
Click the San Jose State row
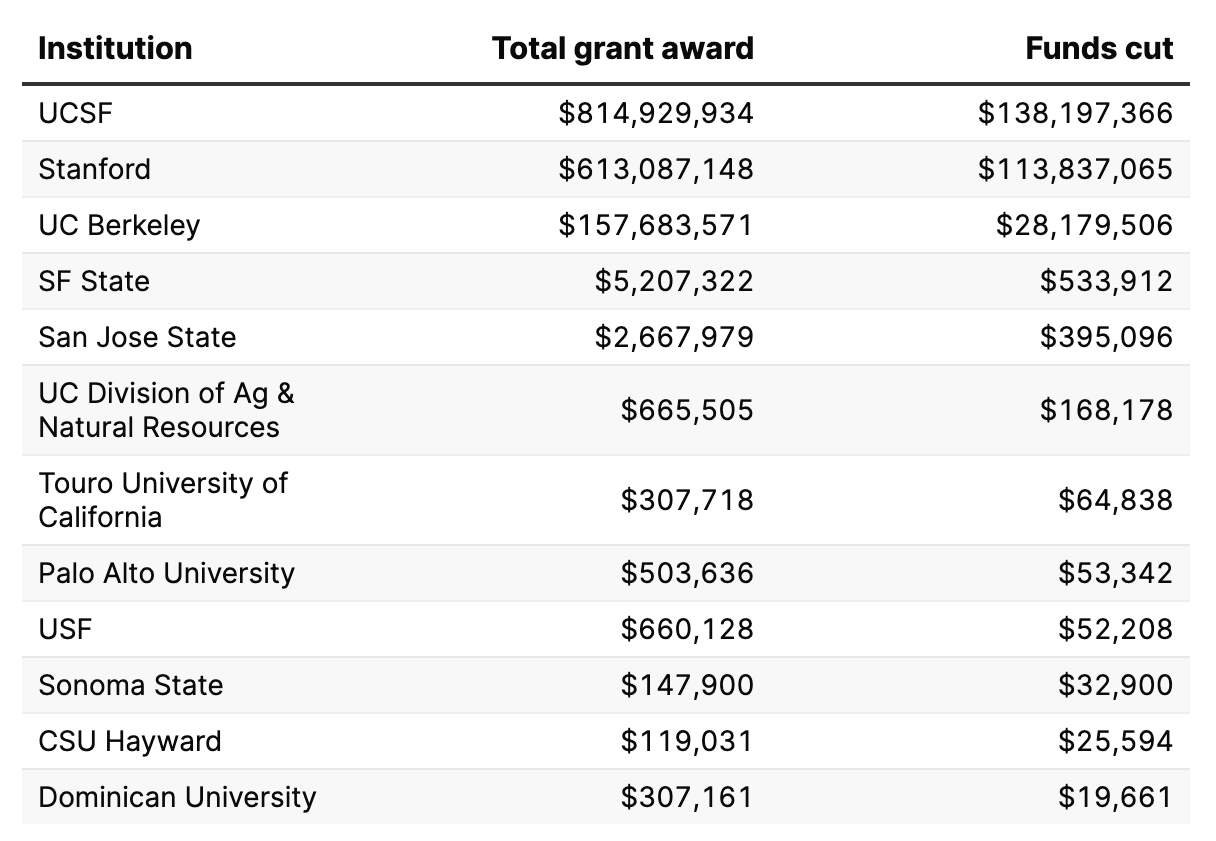137,337
